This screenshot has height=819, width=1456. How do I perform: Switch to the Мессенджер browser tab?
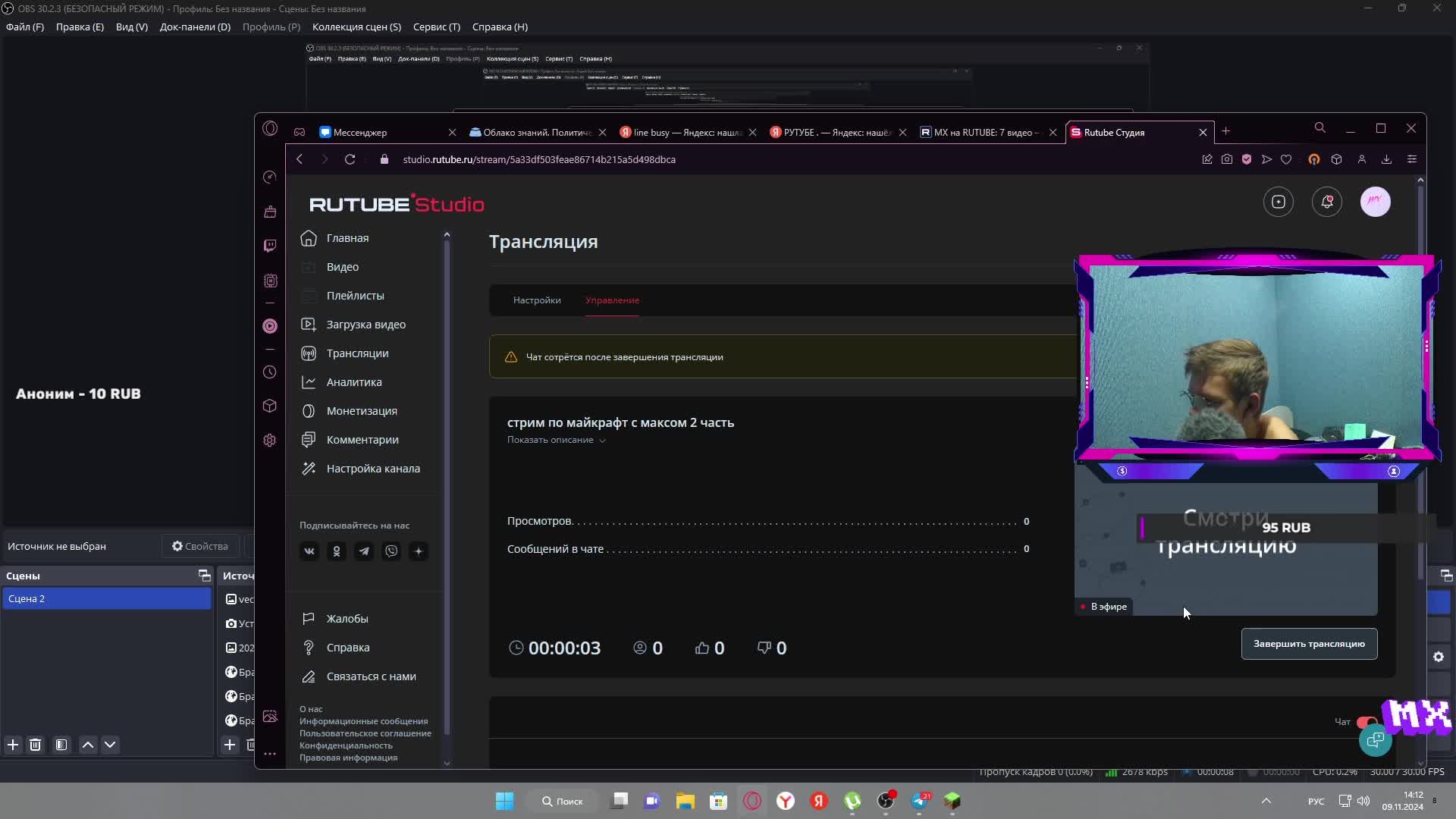click(x=387, y=132)
